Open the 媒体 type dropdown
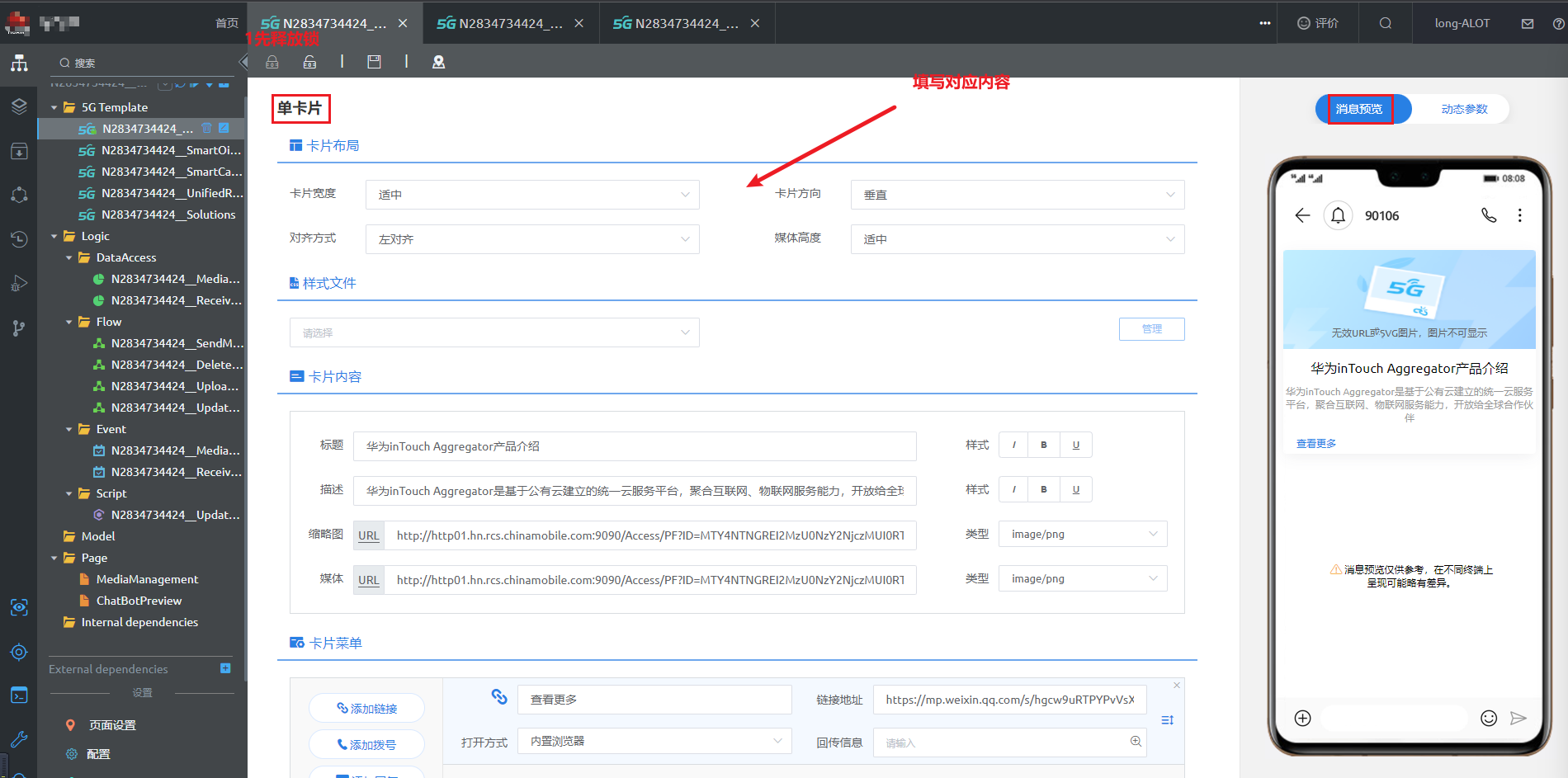 1083,579
